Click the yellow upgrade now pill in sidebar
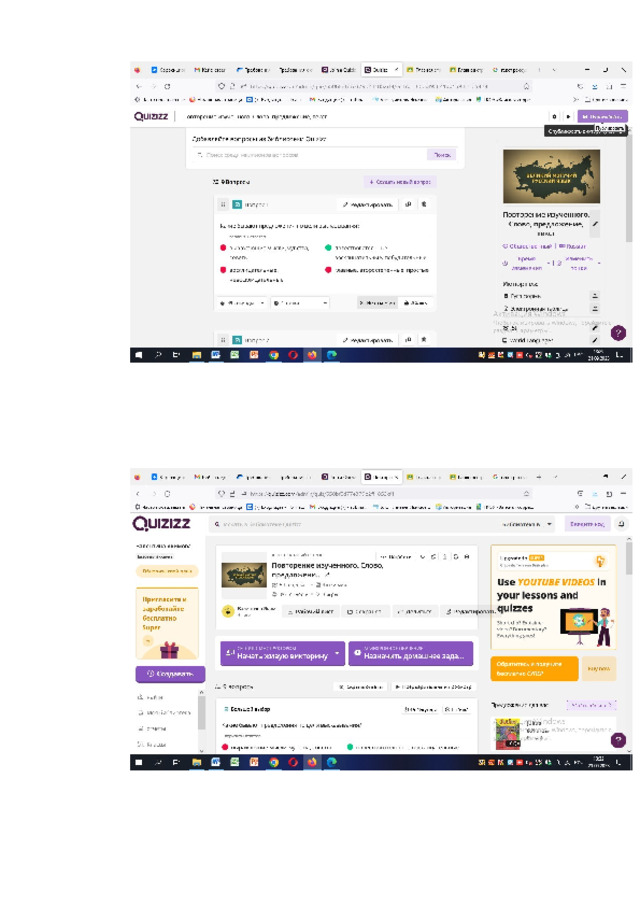 point(168,571)
